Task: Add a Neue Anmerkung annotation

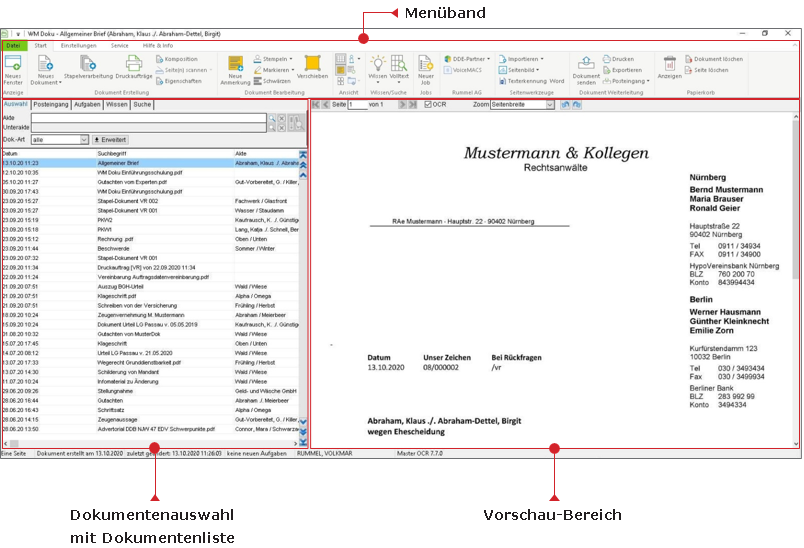Action: (x=235, y=70)
